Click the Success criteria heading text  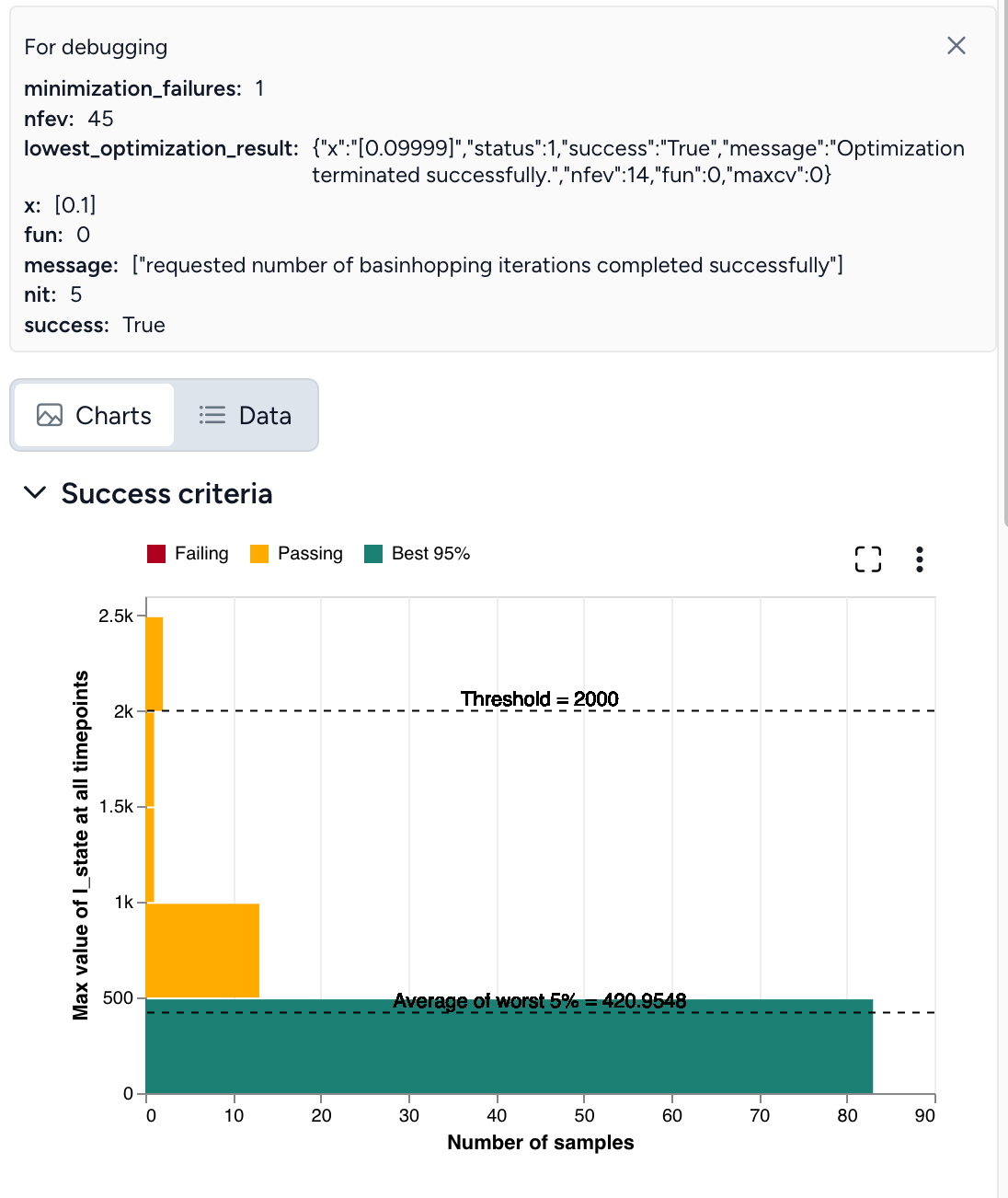click(x=166, y=493)
